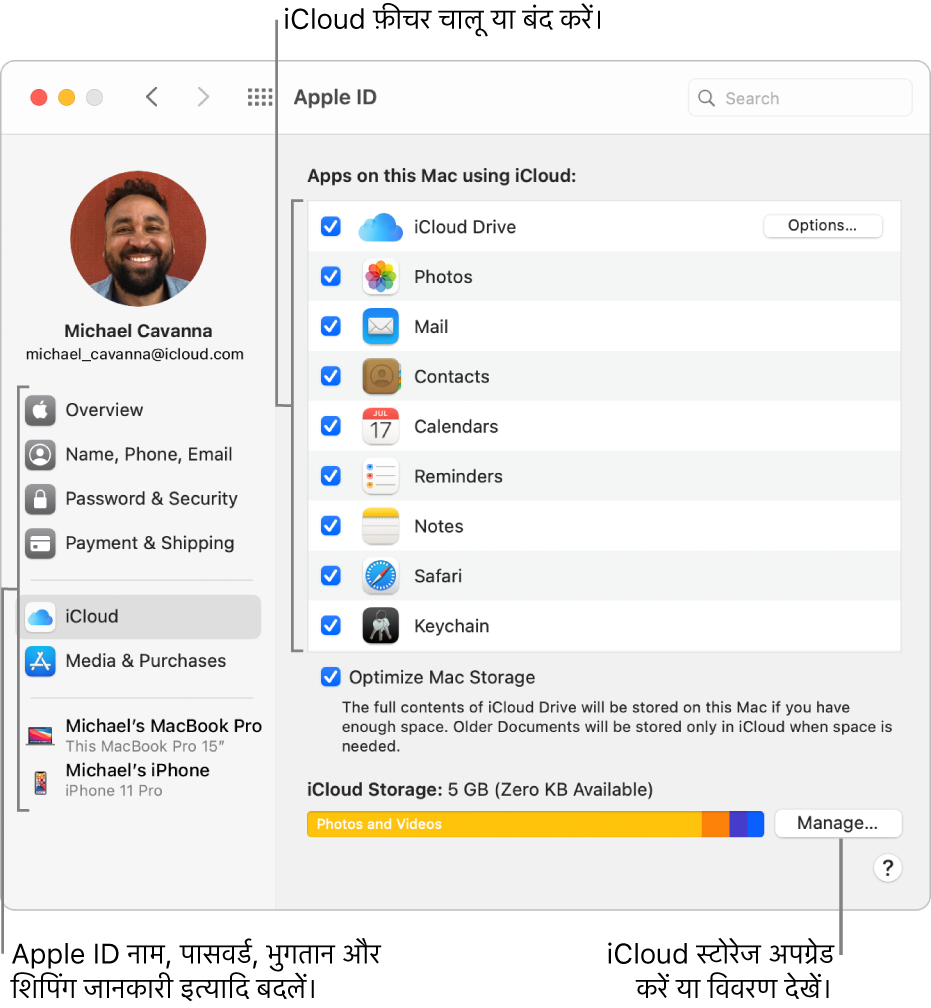
Task: Uncheck Optimize Mac Storage
Action: tap(330, 677)
